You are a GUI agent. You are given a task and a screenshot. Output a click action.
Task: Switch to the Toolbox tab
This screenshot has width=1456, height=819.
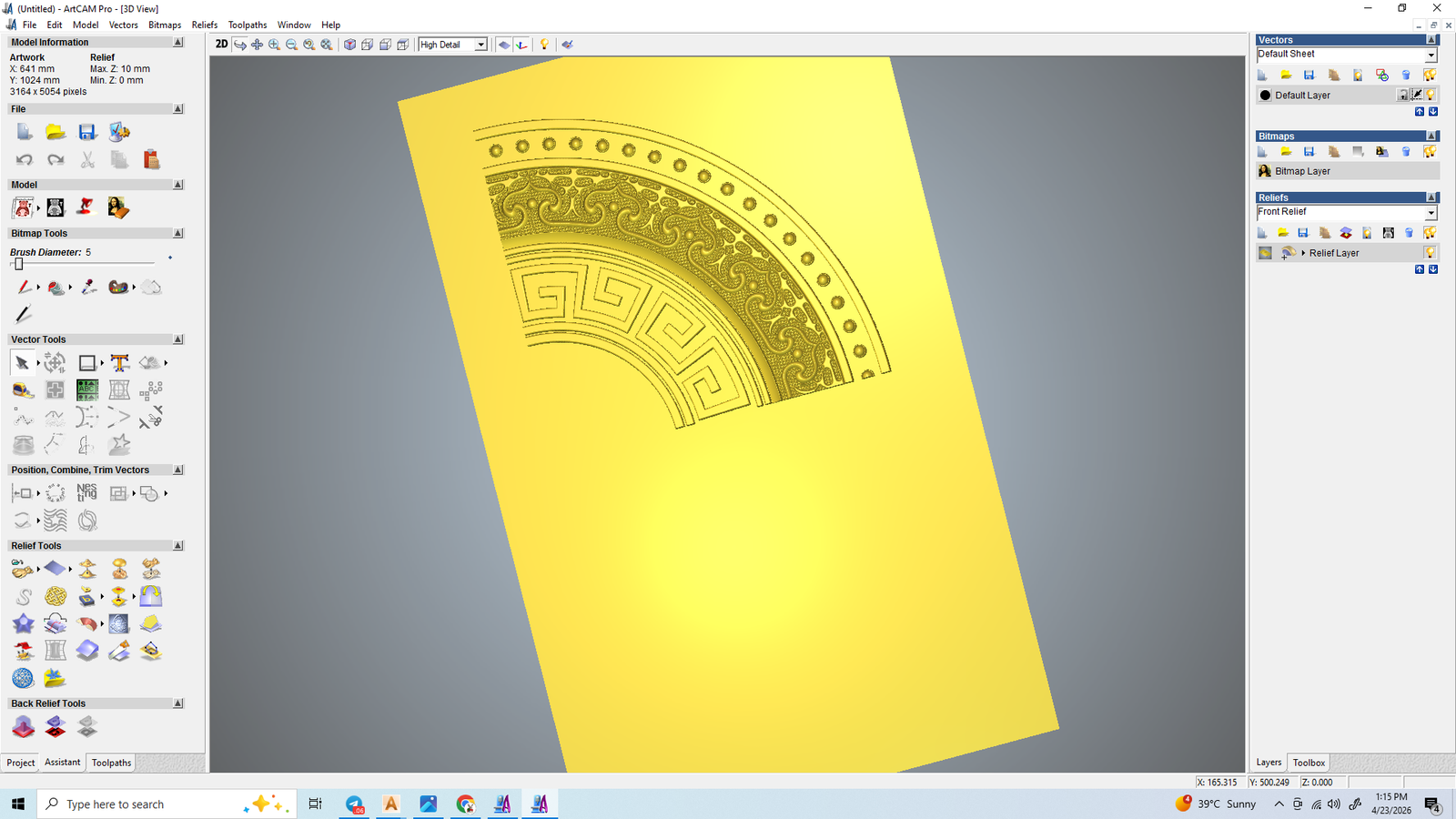pyautogui.click(x=1309, y=763)
